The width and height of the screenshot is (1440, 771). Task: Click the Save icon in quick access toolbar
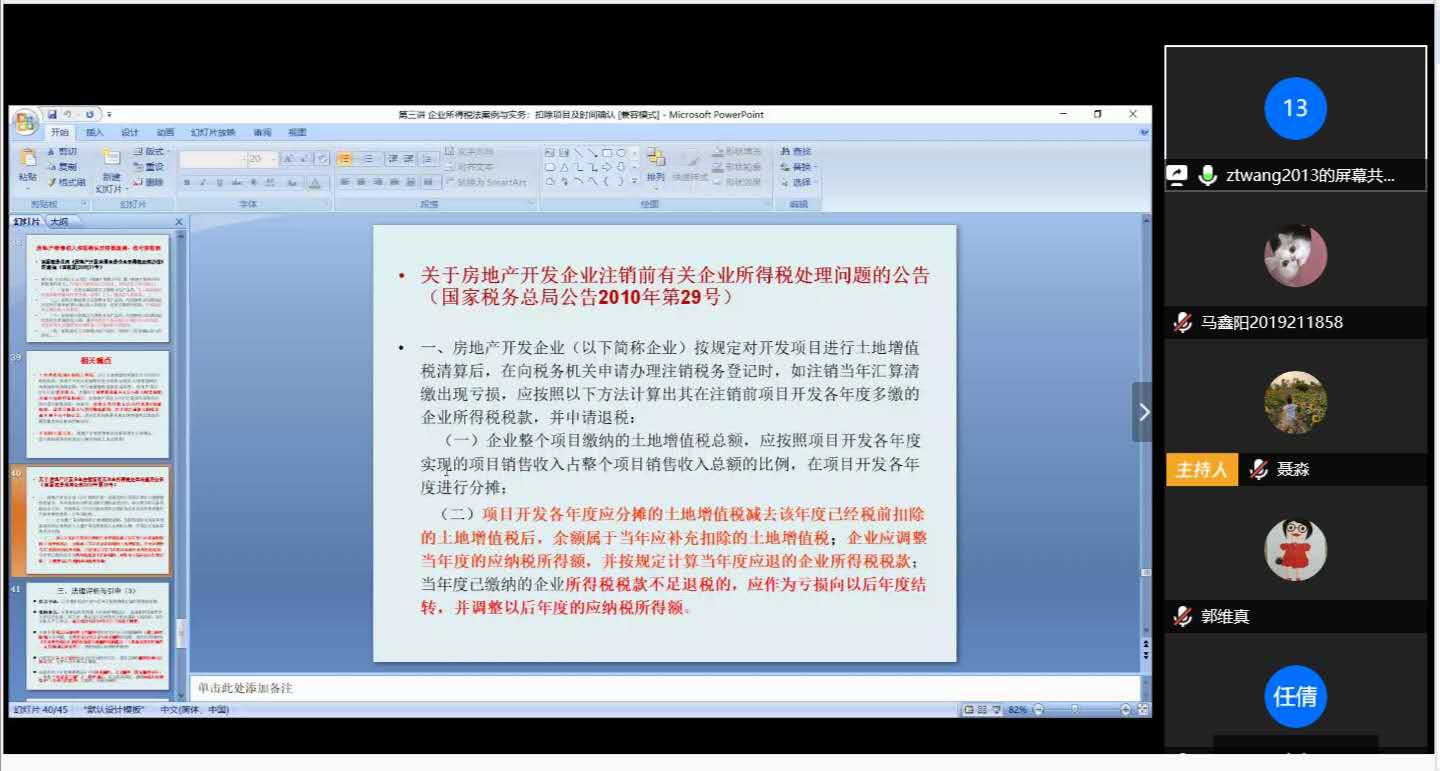click(x=52, y=115)
